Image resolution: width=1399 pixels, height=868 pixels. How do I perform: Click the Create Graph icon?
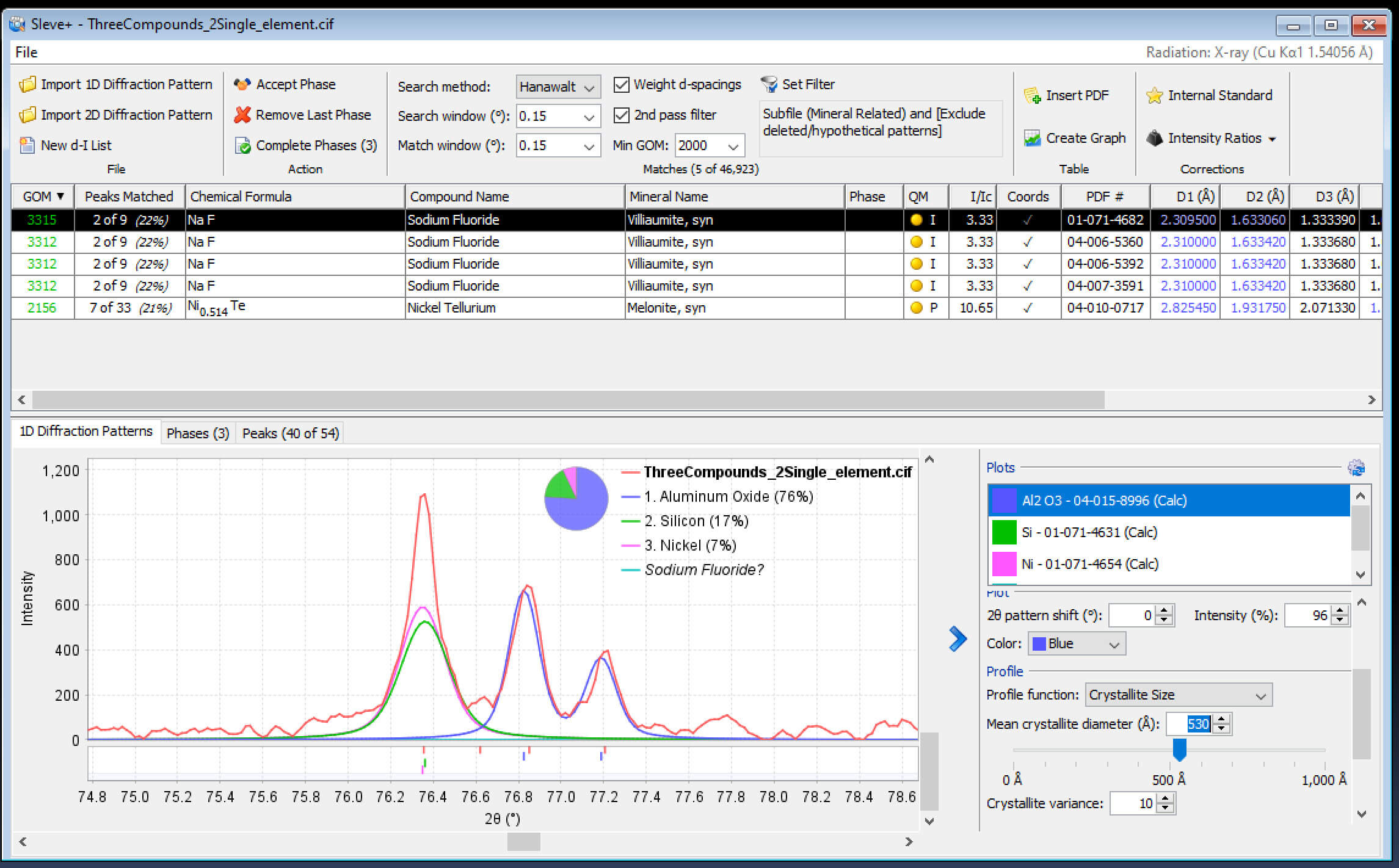tap(1032, 139)
